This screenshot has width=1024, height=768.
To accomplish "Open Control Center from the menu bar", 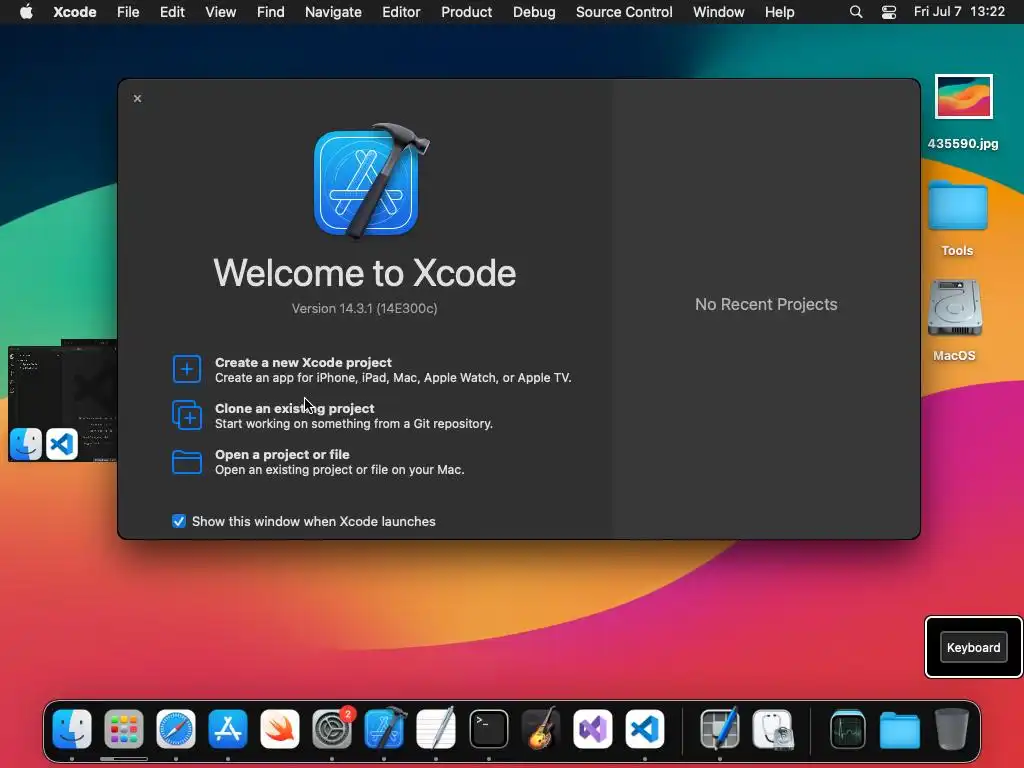I will tap(889, 12).
